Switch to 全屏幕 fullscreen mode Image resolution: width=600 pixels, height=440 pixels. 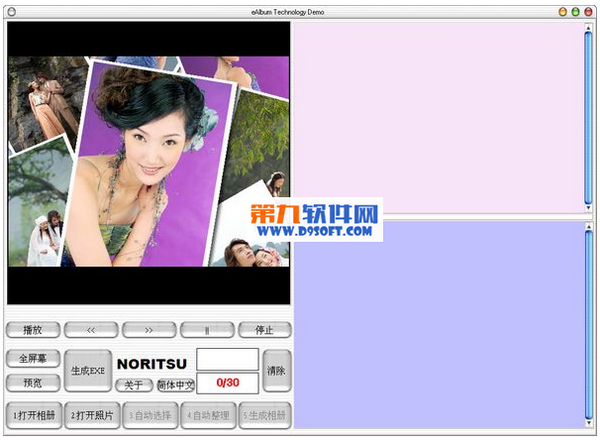click(x=32, y=358)
